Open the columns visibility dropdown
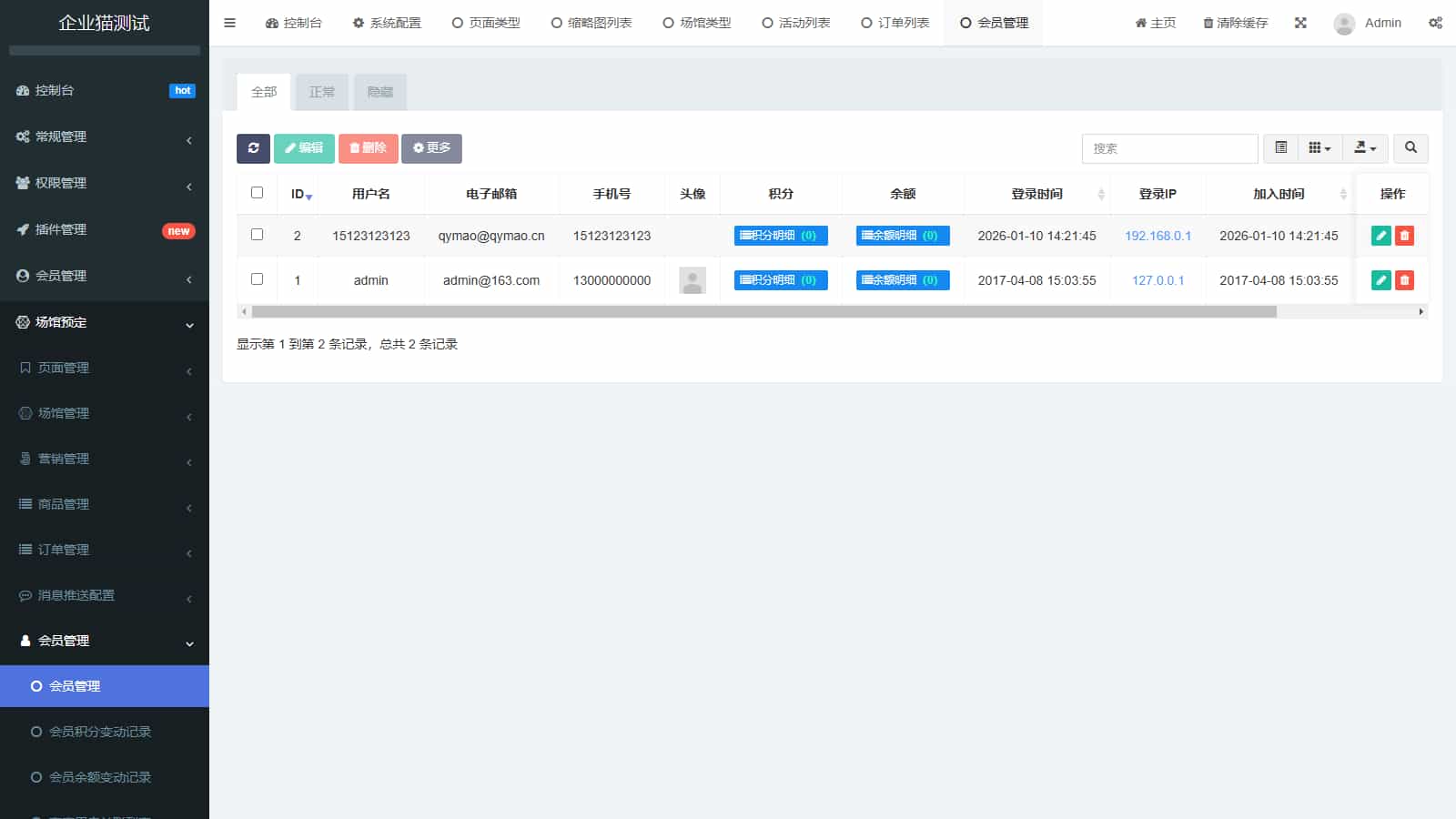The image size is (1456, 819). tap(1319, 148)
